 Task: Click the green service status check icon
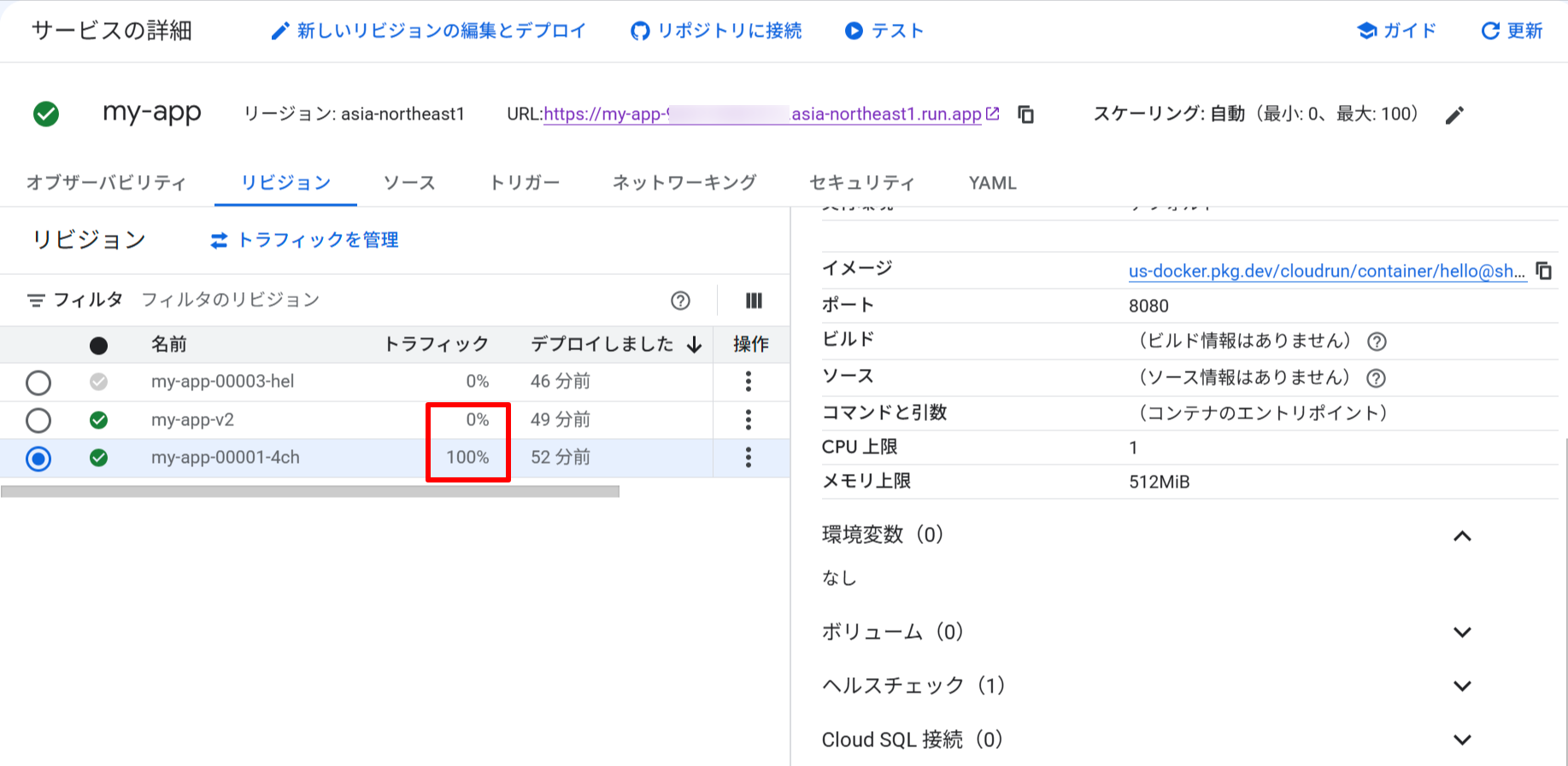click(x=46, y=114)
